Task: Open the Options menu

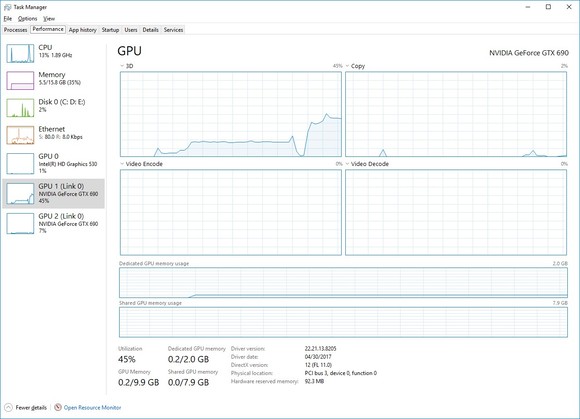Action: point(27,18)
